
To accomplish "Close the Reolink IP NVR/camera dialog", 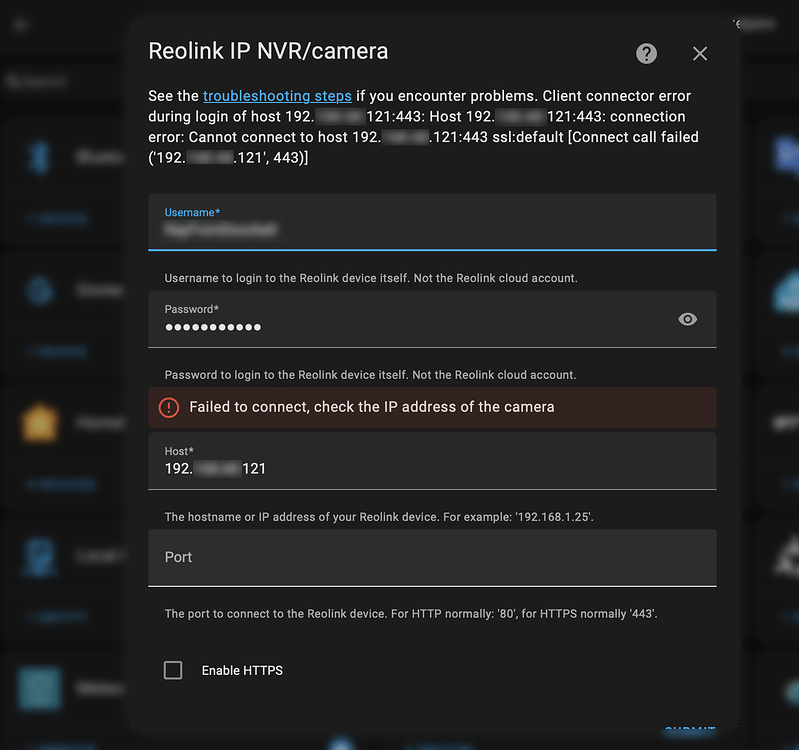I will [700, 54].
